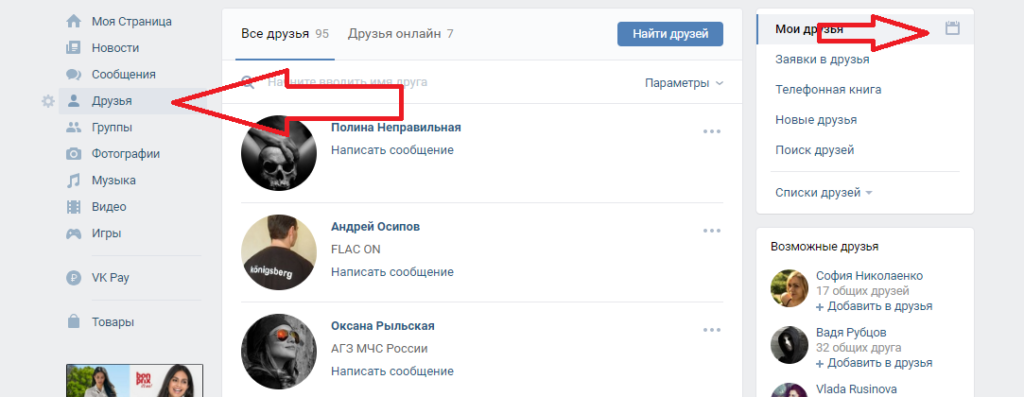The width and height of the screenshot is (1024, 397).
Task: Click the camera icon beside Фотографии
Action: (74, 154)
